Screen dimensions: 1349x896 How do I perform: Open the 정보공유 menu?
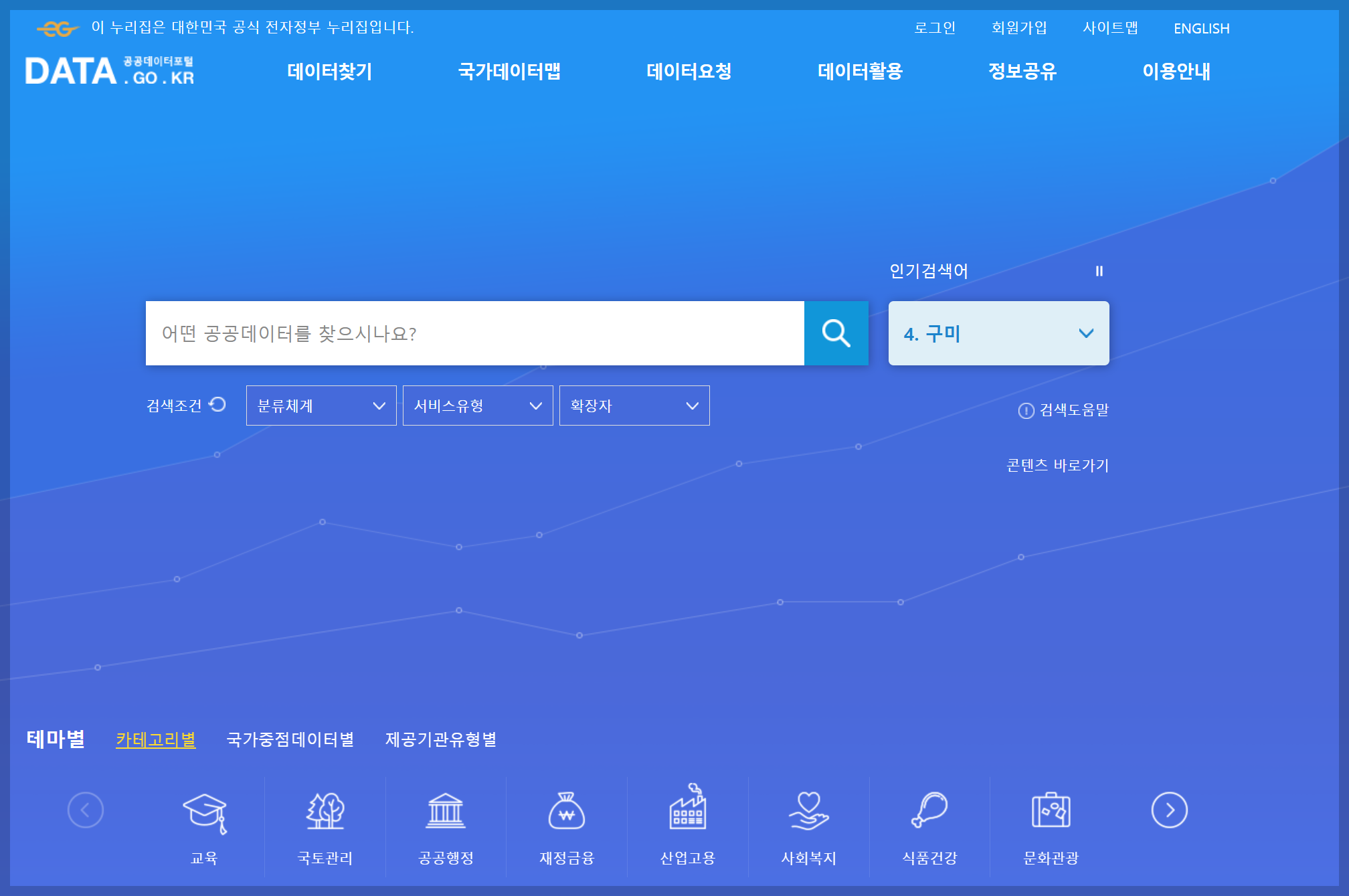(1022, 71)
